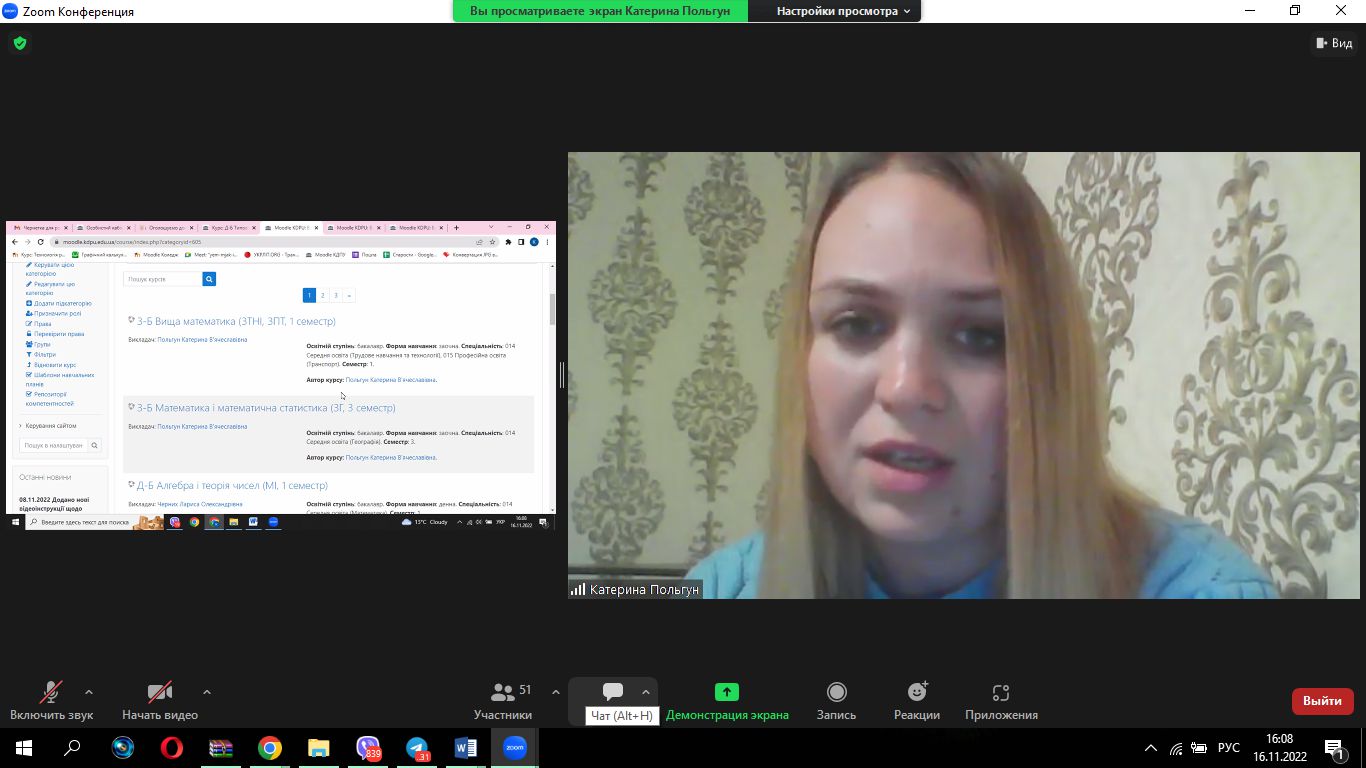Open Telegram from the taskbar
Image resolution: width=1366 pixels, height=768 pixels.
click(417, 748)
